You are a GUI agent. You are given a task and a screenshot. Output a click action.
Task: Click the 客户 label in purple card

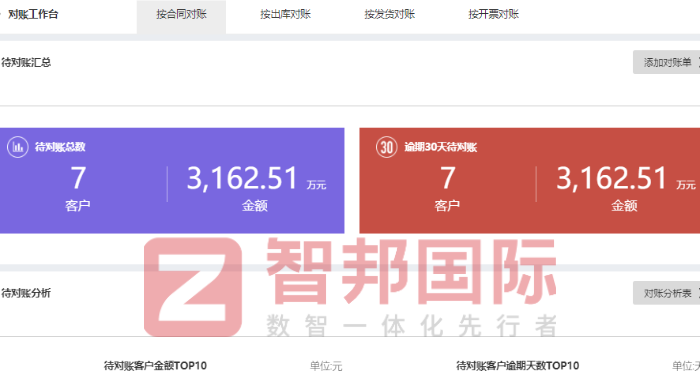click(x=78, y=206)
